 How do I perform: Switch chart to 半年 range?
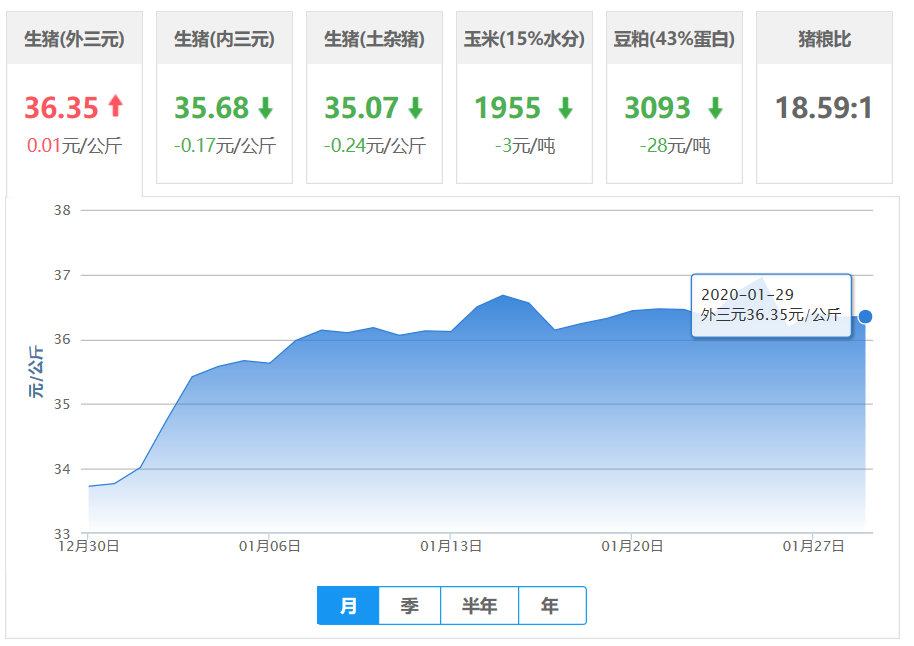click(x=479, y=606)
